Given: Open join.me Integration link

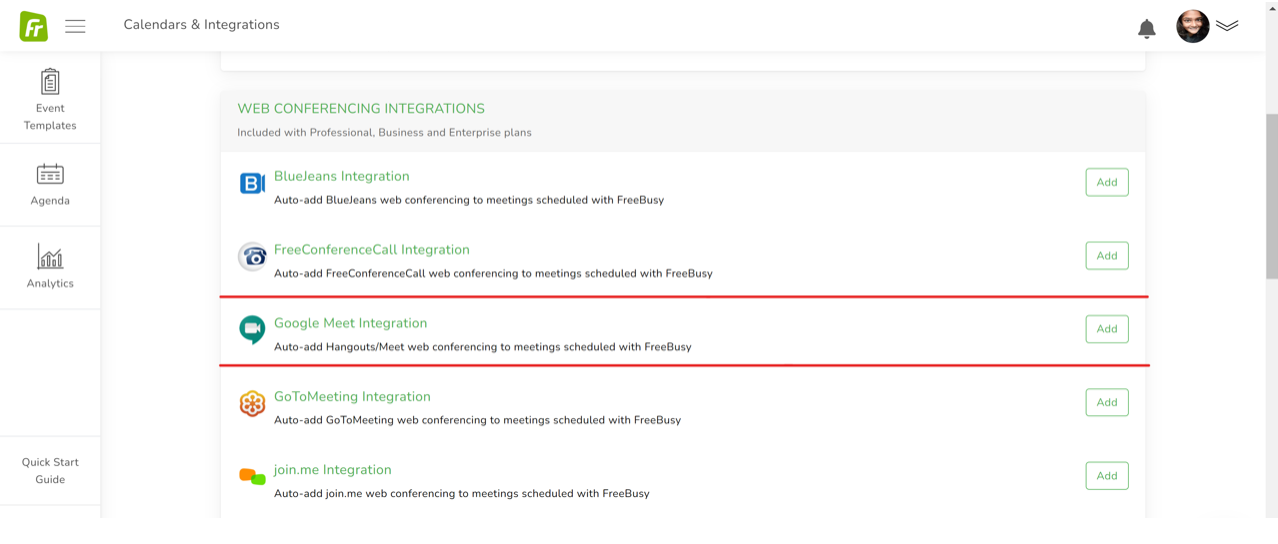Looking at the screenshot, I should click(x=333, y=470).
